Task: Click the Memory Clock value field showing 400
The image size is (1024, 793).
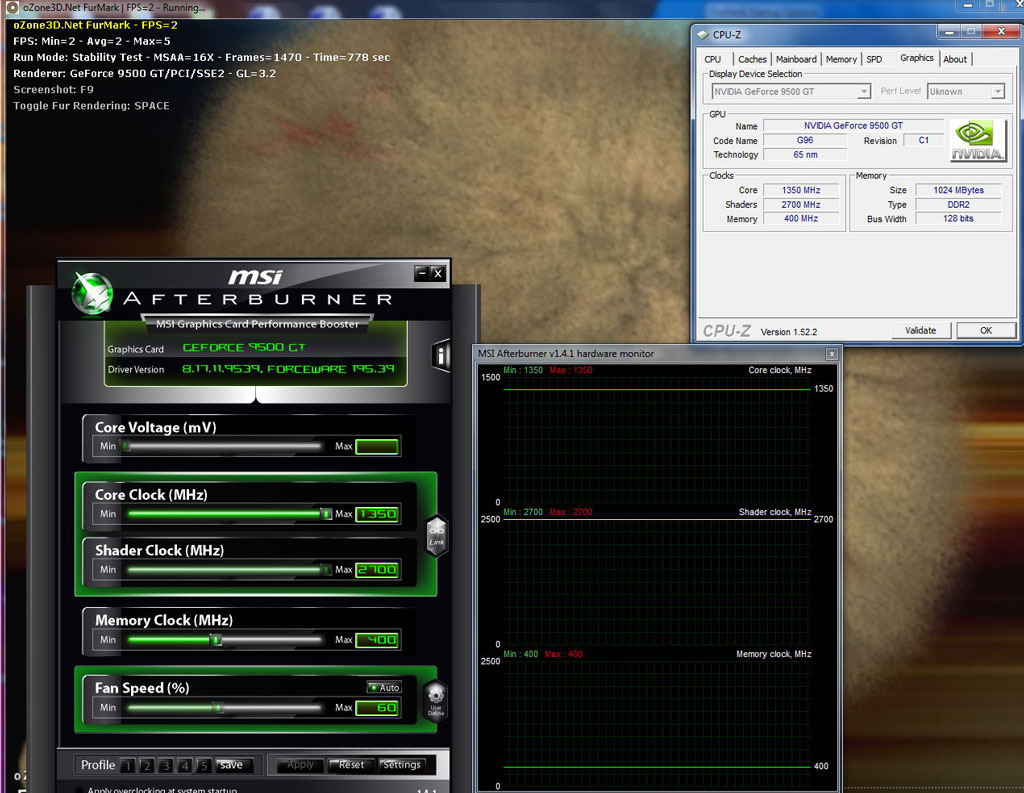Action: point(377,640)
